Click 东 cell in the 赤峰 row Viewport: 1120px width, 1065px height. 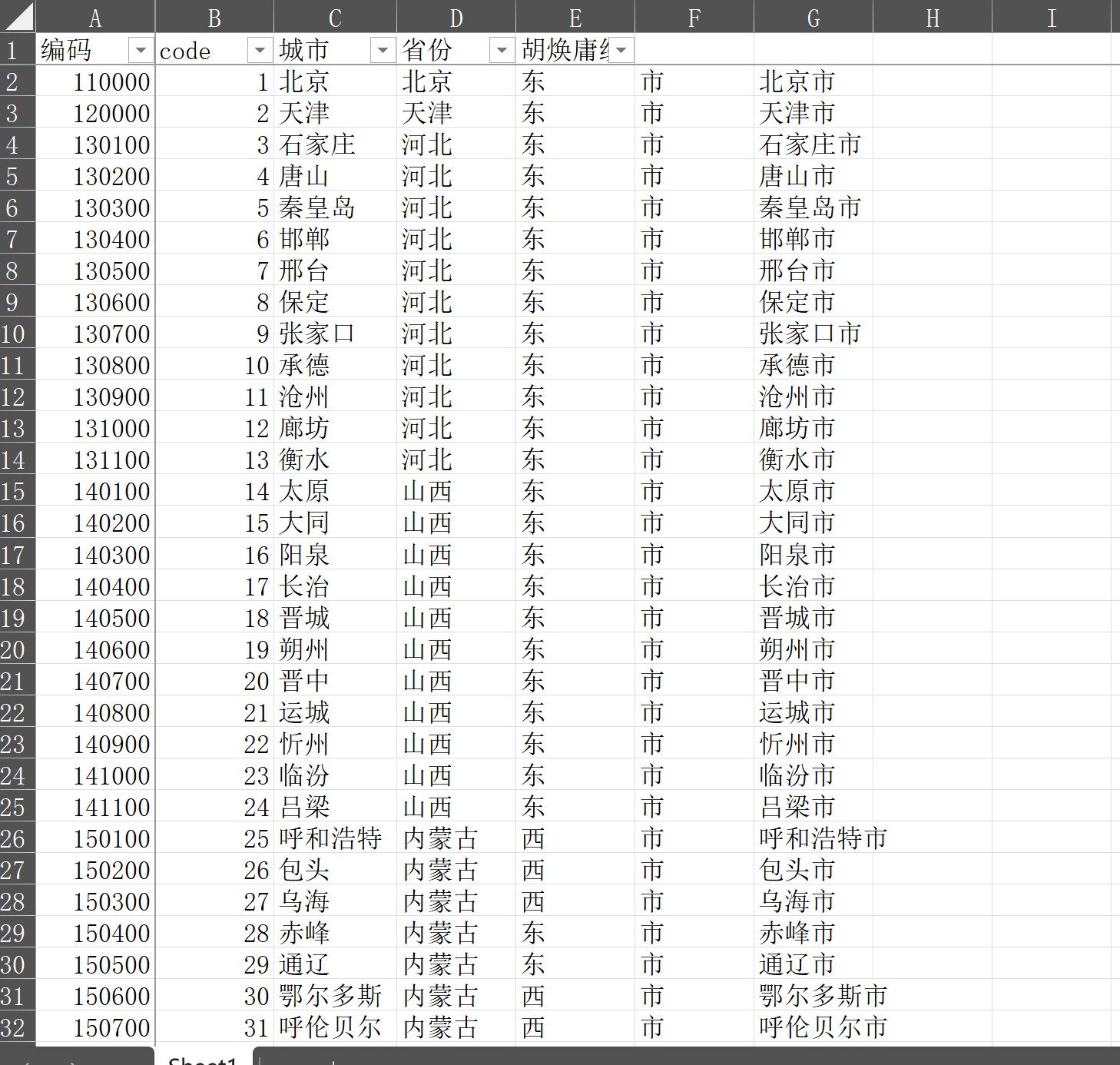[x=575, y=933]
